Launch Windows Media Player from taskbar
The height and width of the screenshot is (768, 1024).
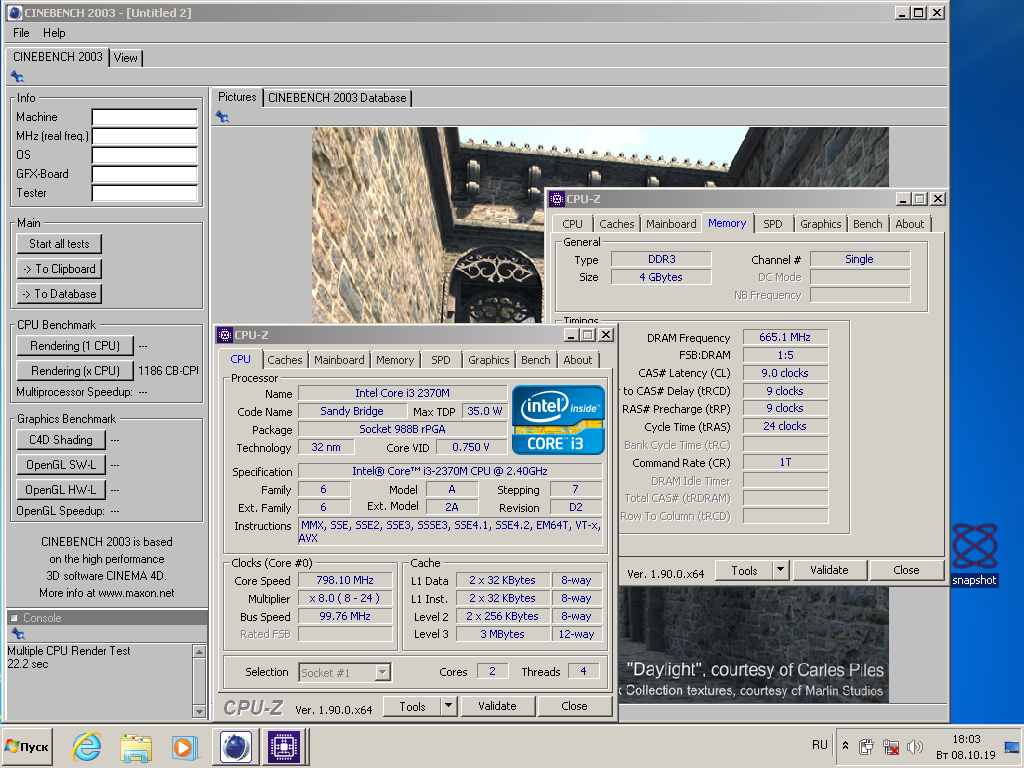click(x=185, y=746)
